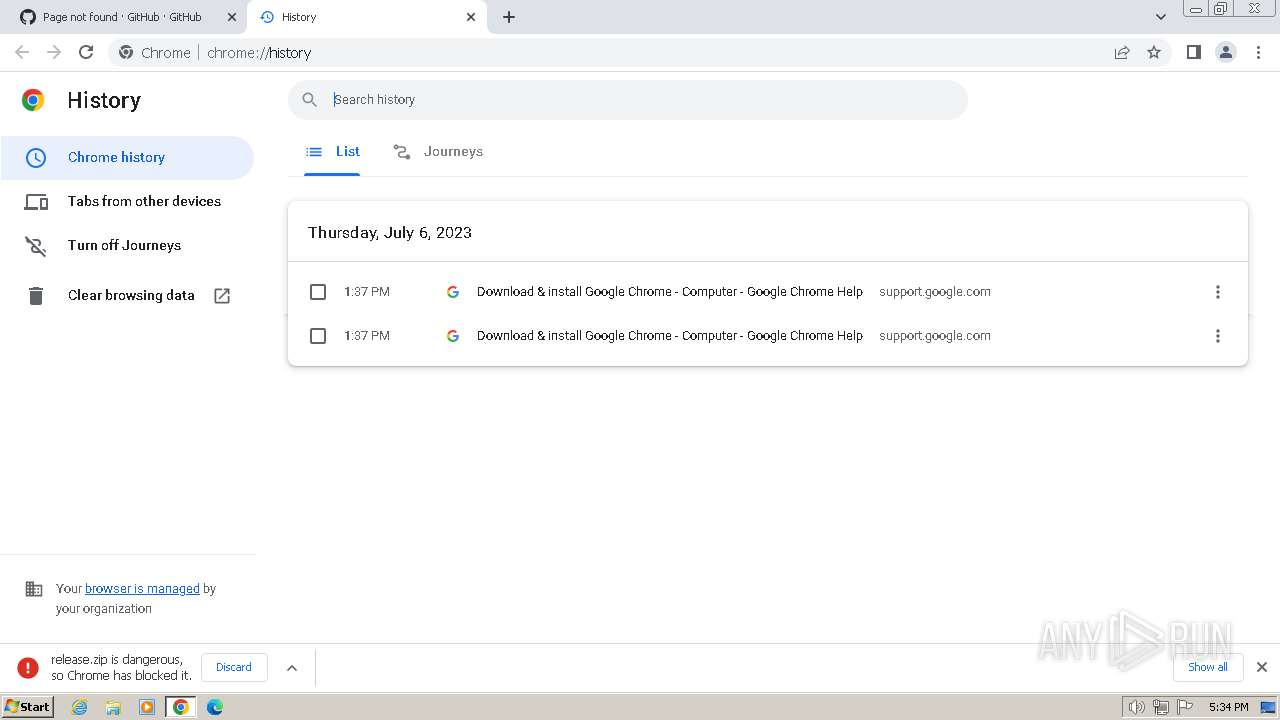
Task: Go forward to the next page
Action: [x=54, y=52]
